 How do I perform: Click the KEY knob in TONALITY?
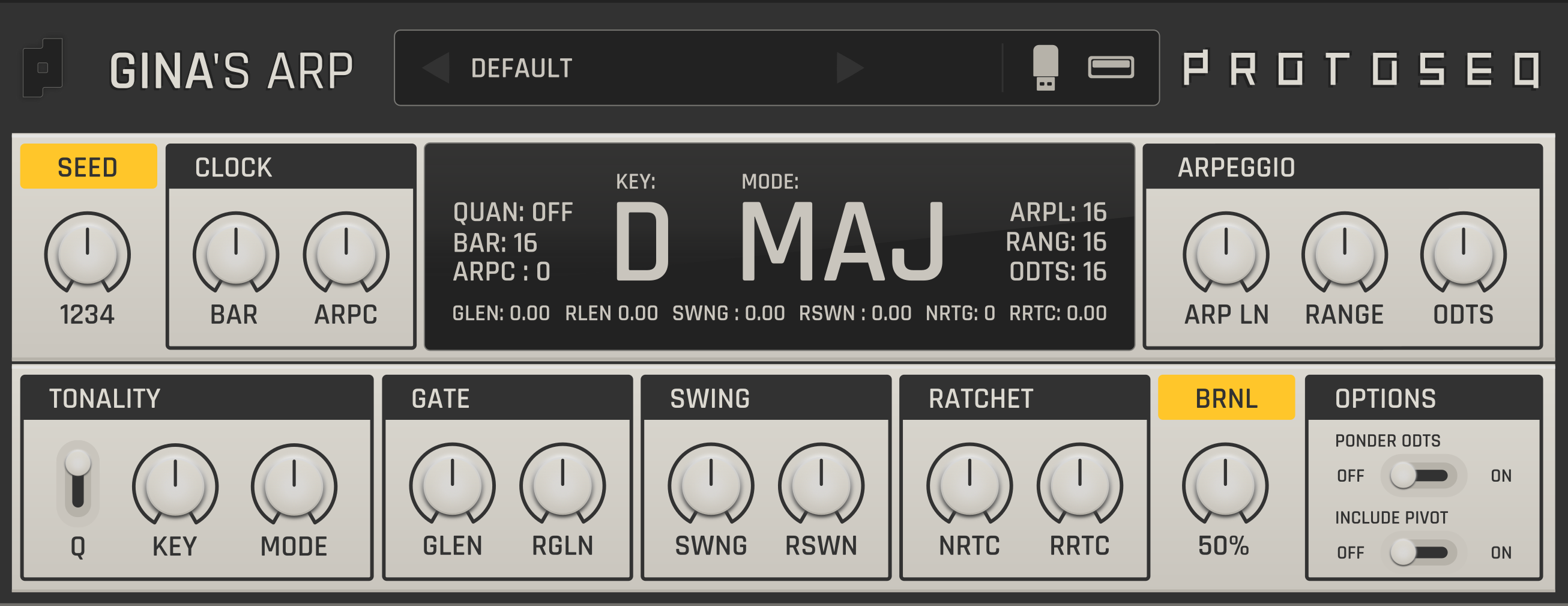point(175,485)
